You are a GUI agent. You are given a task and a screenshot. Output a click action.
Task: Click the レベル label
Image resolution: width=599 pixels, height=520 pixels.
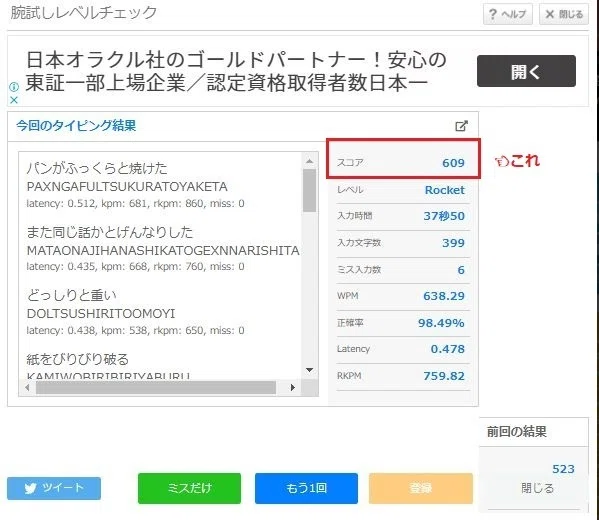[350, 190]
